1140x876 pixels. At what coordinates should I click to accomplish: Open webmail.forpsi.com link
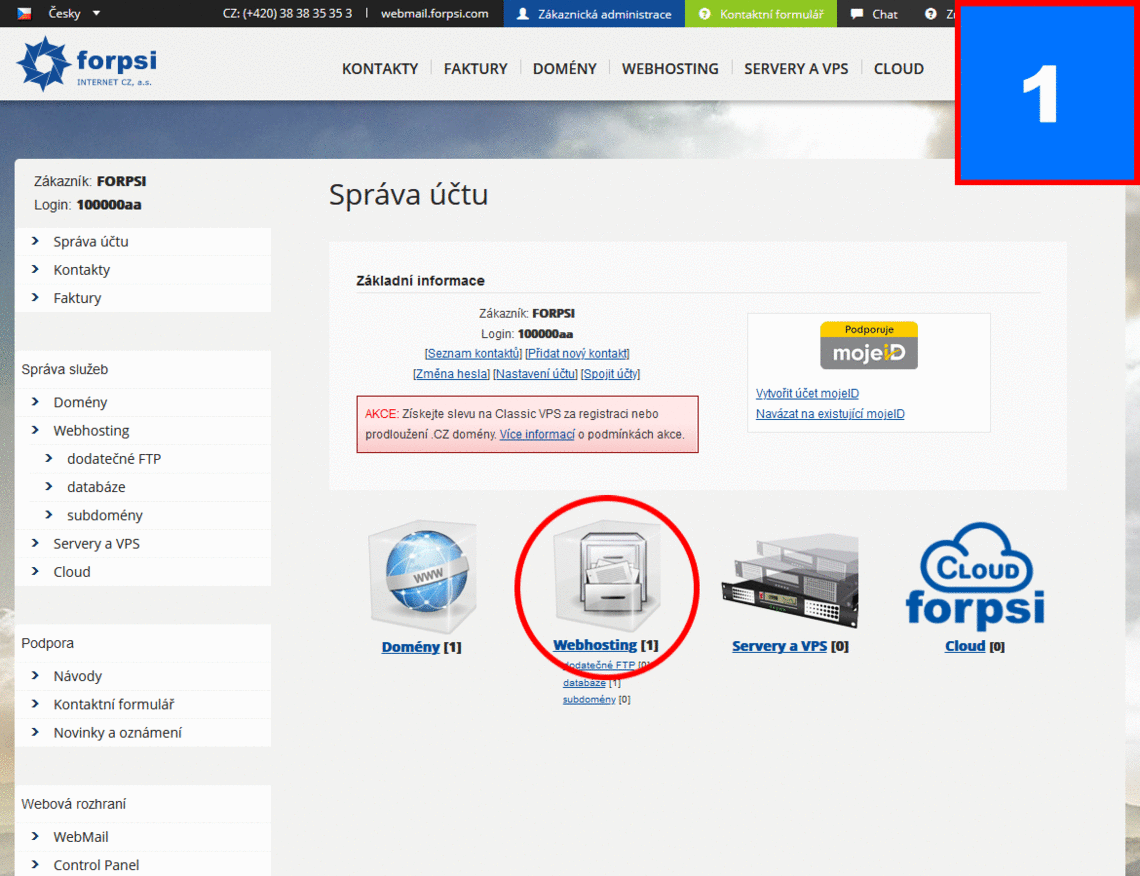435,14
